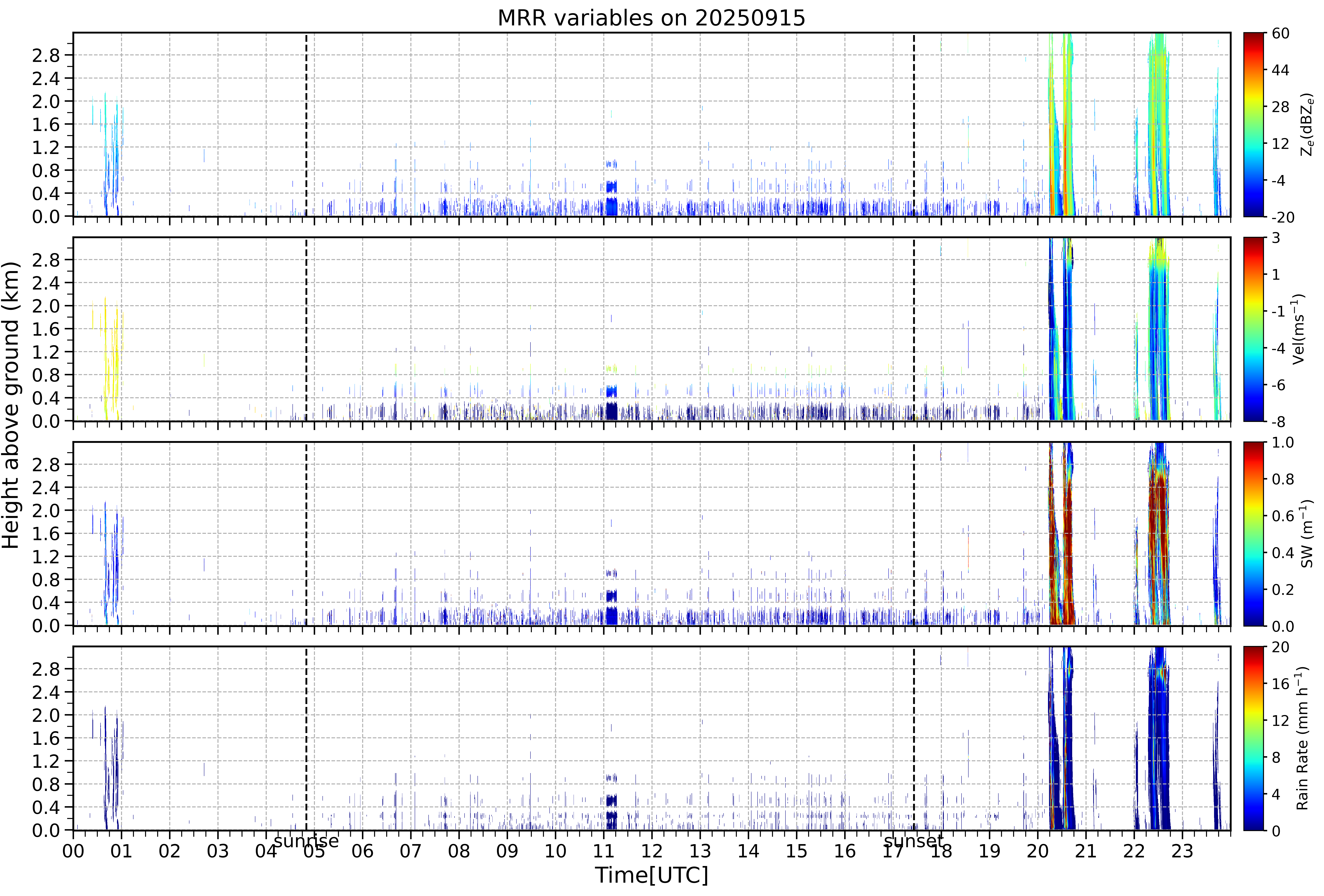Viewport: 1324px width, 896px height.
Task: Click the 'Time[UTC]' x-axis label
Action: pos(651,875)
